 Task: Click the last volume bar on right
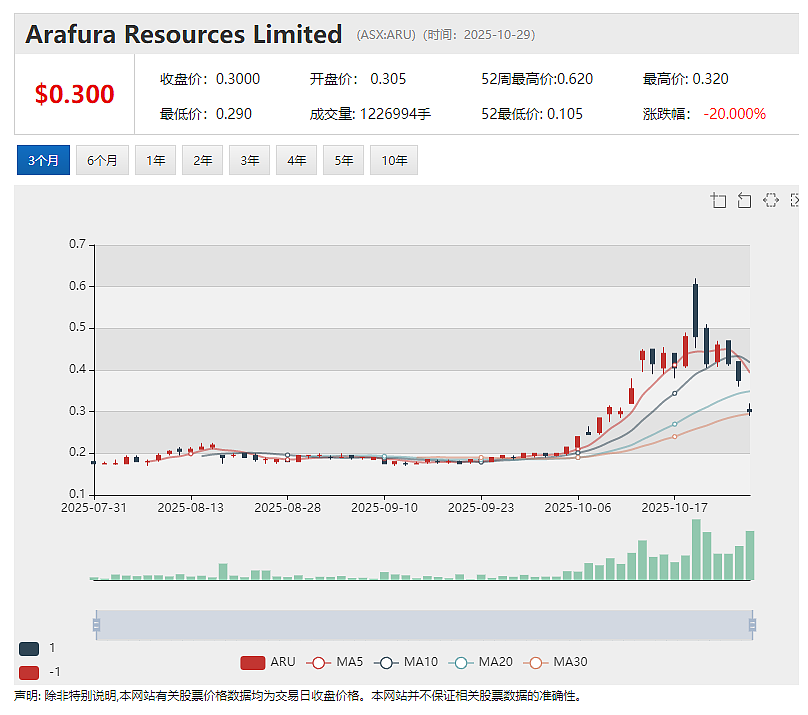(x=750, y=555)
